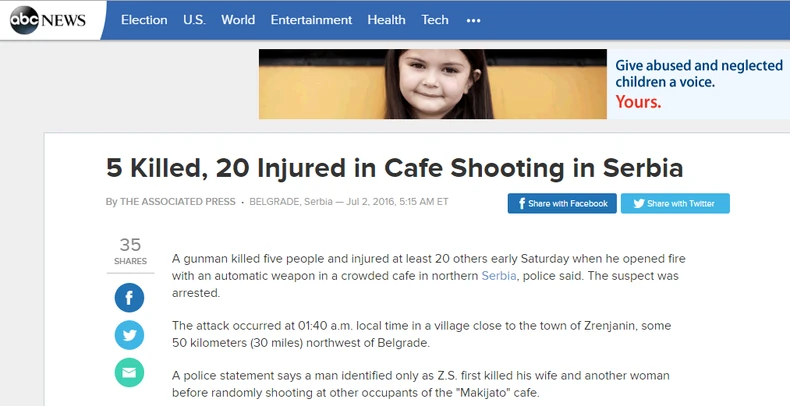
Task: Click the round Facebook share icon
Action: [x=129, y=298]
